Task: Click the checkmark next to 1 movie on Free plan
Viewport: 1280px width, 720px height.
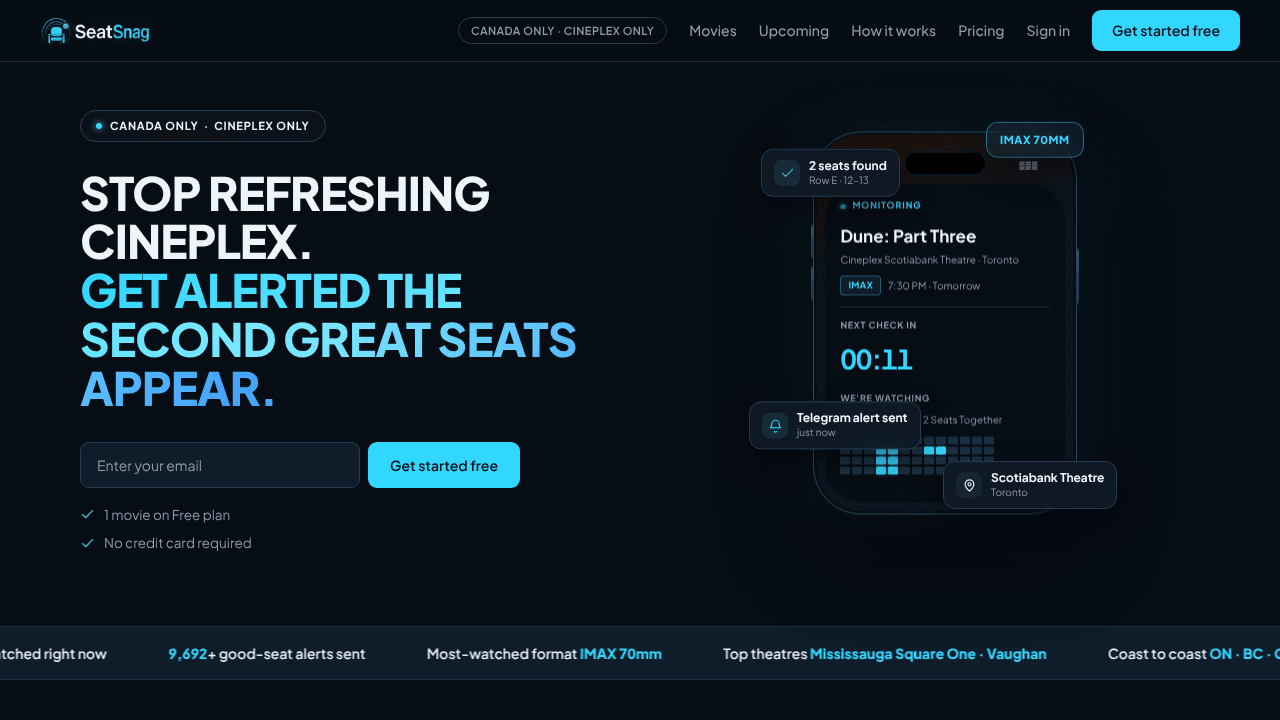Action: tap(87, 515)
